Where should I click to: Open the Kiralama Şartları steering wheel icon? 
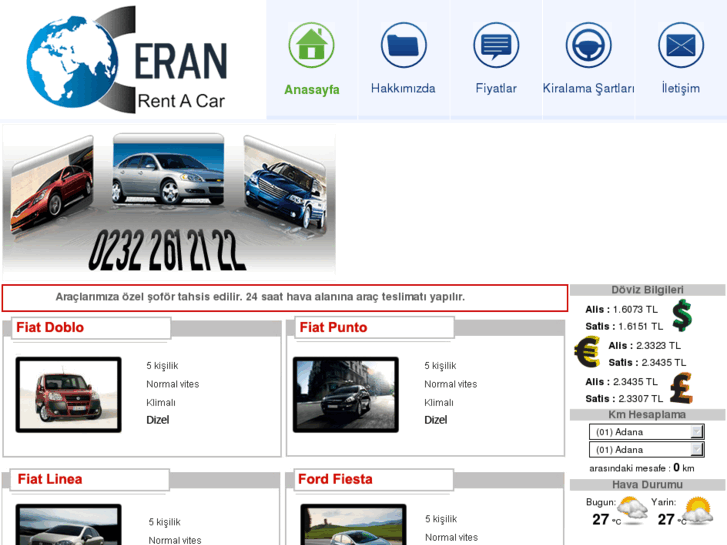(x=588, y=45)
